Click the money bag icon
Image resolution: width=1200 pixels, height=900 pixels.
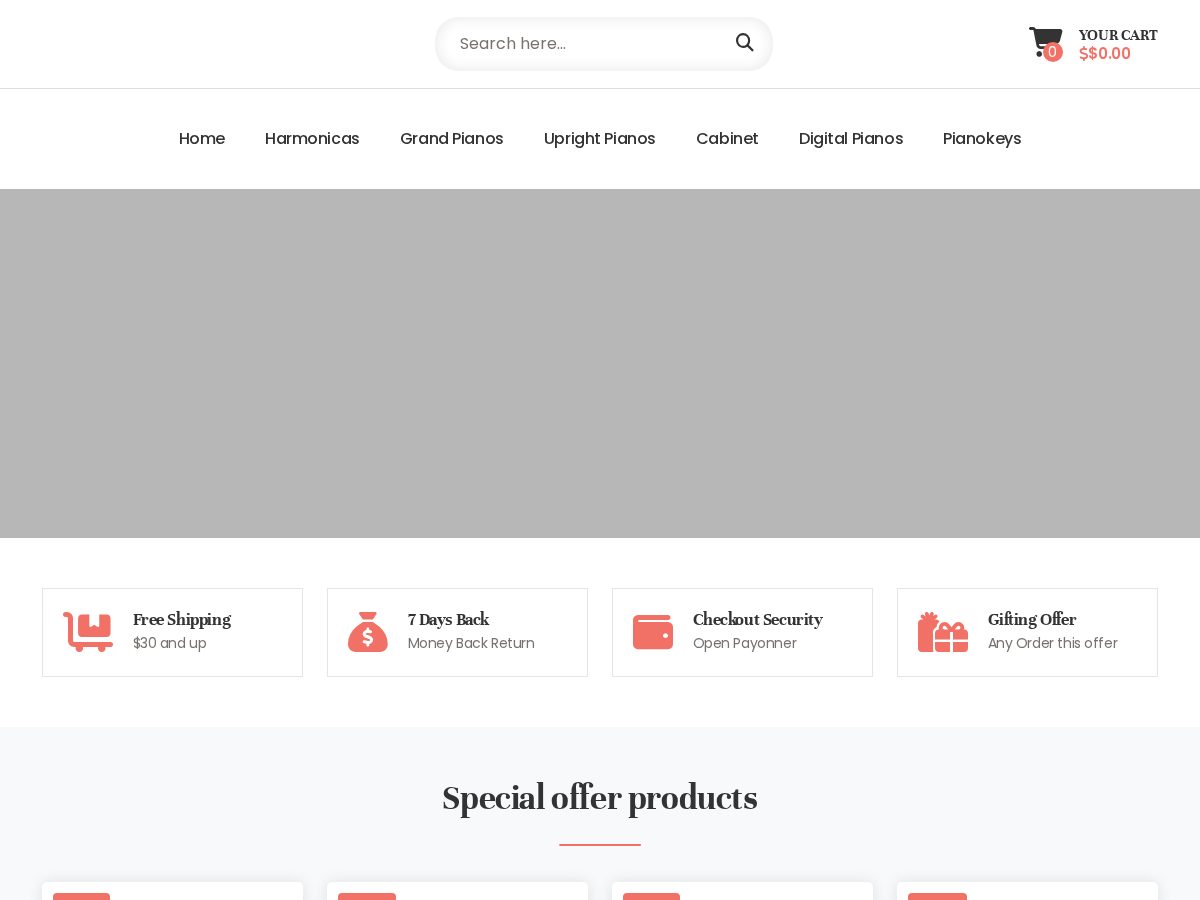pyautogui.click(x=368, y=632)
